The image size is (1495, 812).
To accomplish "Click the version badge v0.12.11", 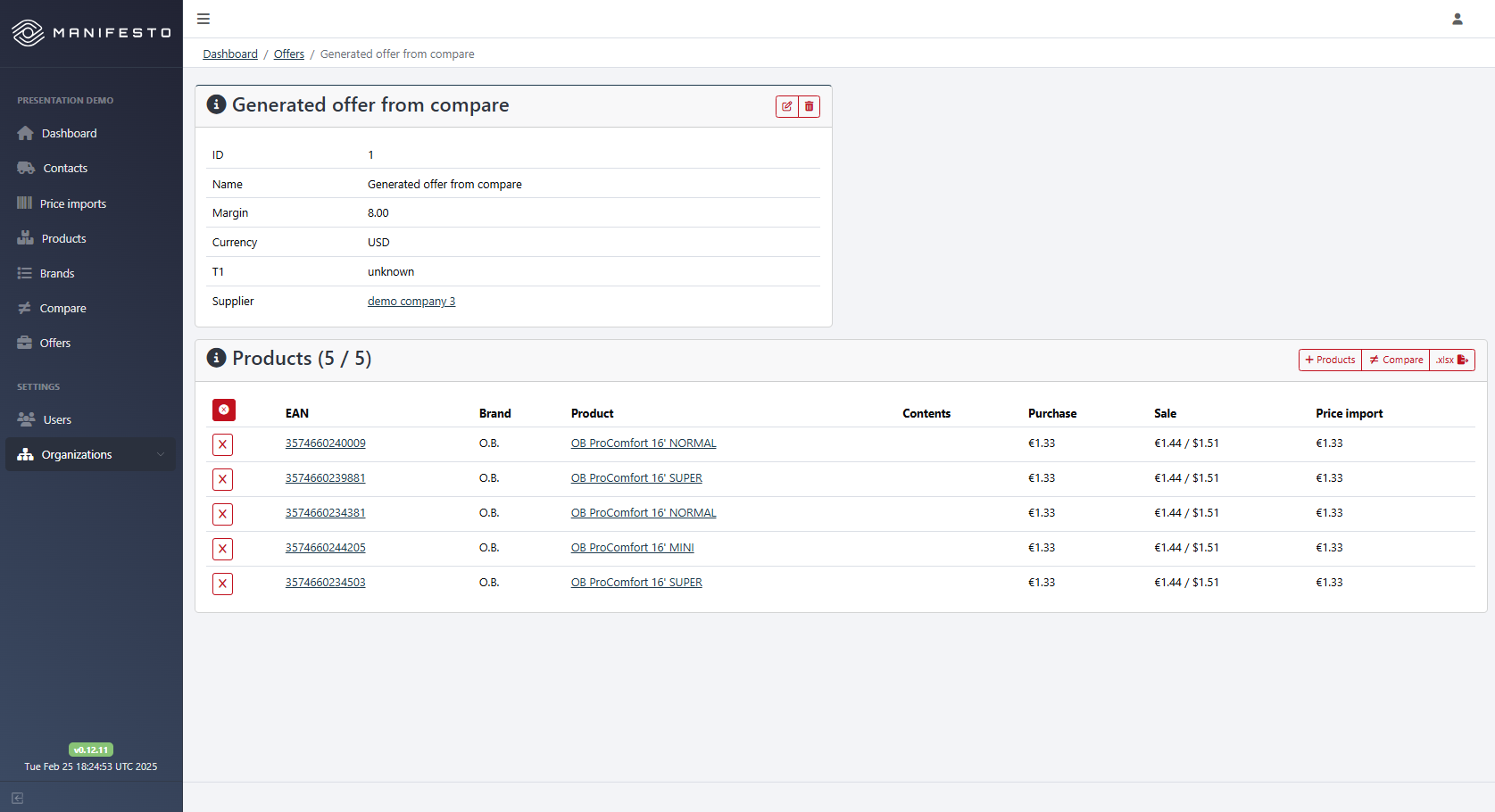I will pyautogui.click(x=91, y=750).
